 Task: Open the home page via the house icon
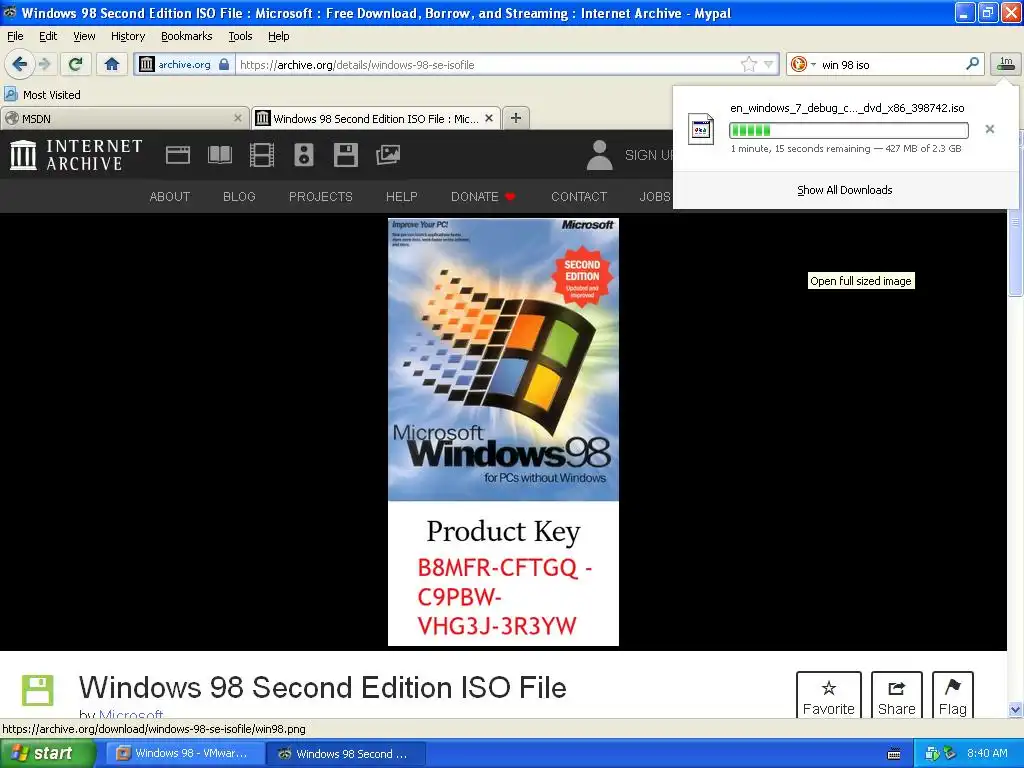pyautogui.click(x=112, y=64)
